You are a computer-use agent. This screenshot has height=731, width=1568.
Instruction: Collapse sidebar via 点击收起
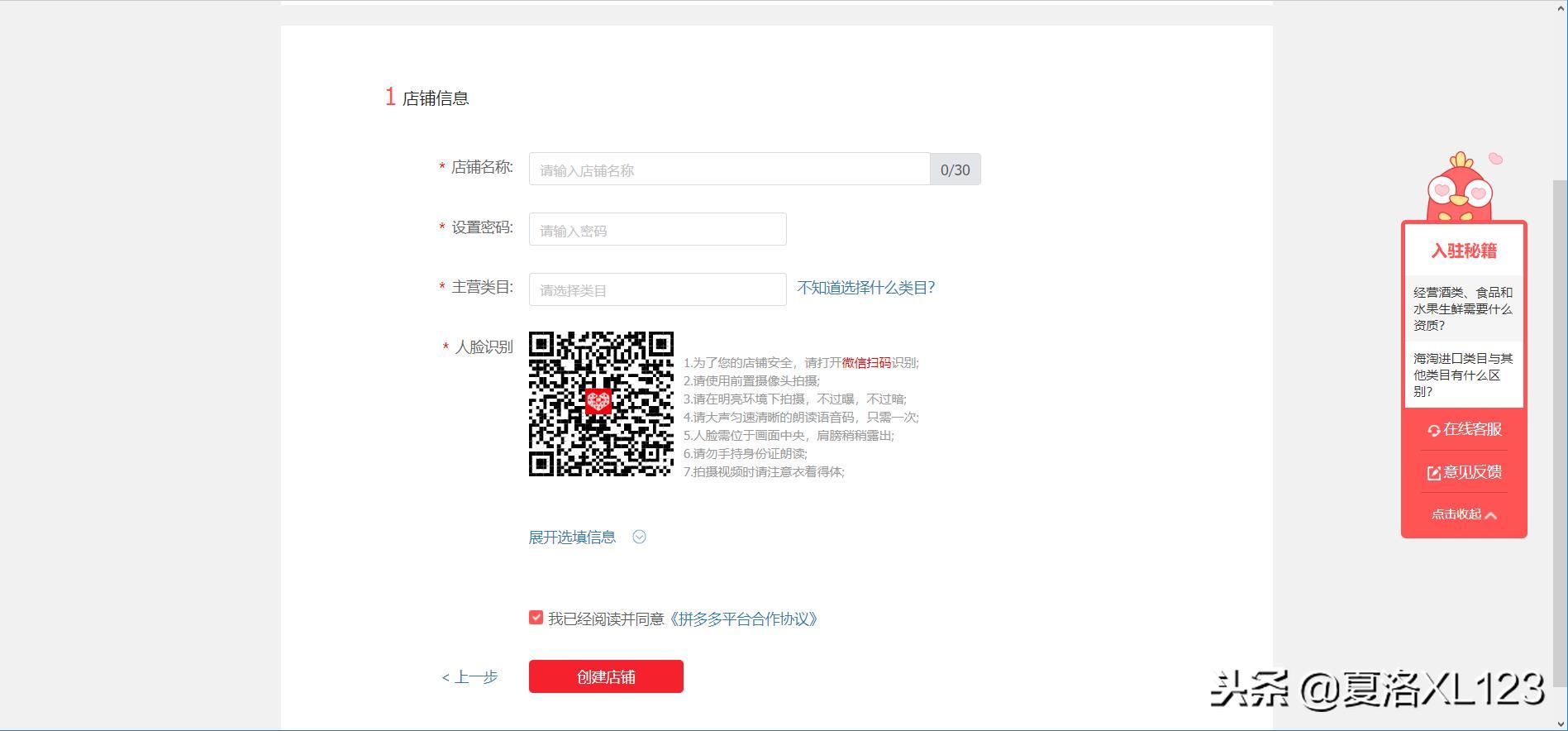1464,514
